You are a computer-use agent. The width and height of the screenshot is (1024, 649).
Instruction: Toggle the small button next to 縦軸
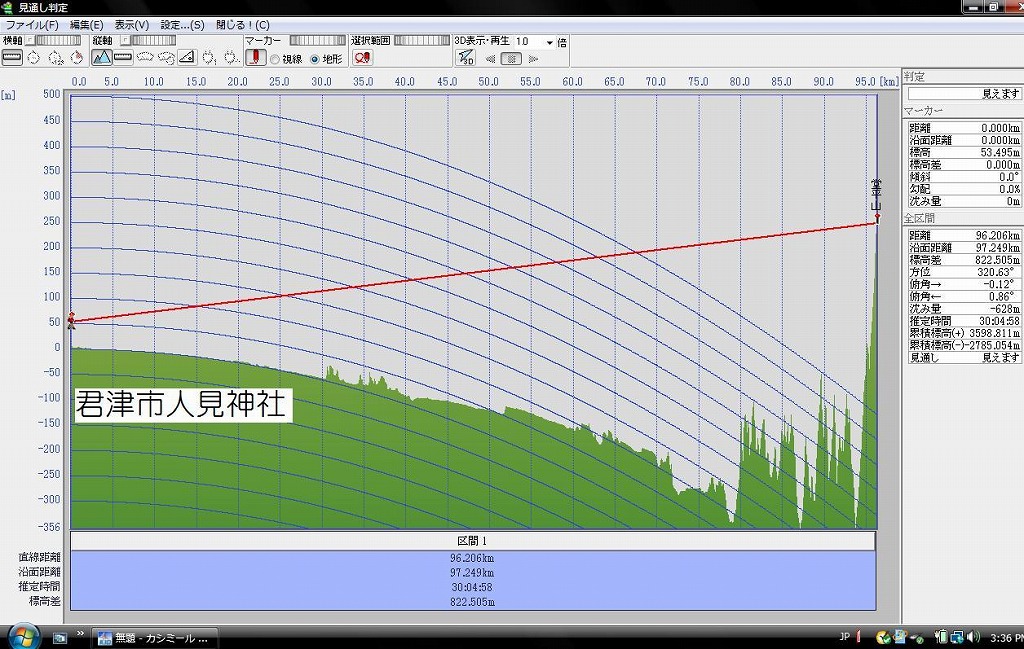[125, 40]
